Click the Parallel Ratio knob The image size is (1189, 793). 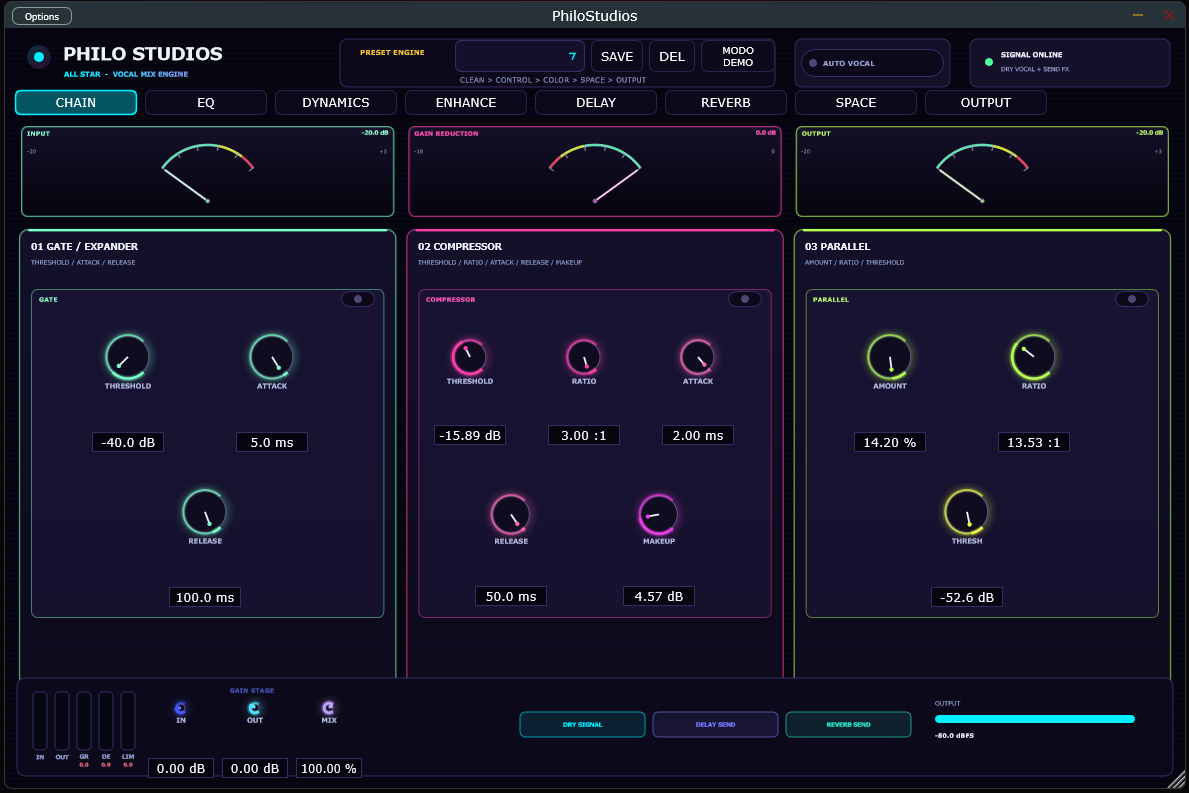coord(1034,356)
